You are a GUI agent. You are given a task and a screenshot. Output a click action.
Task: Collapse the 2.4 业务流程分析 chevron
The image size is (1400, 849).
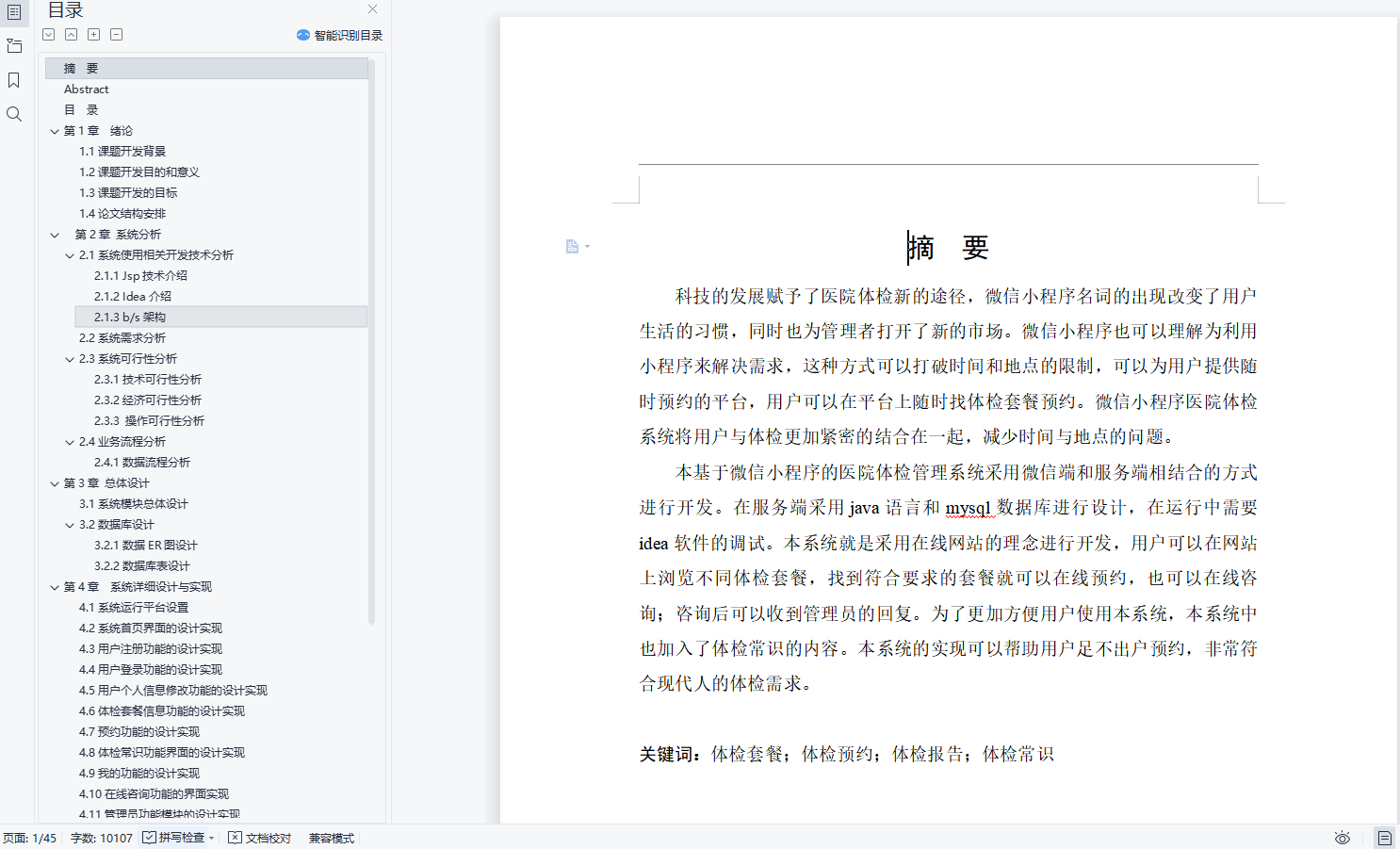(x=70, y=442)
